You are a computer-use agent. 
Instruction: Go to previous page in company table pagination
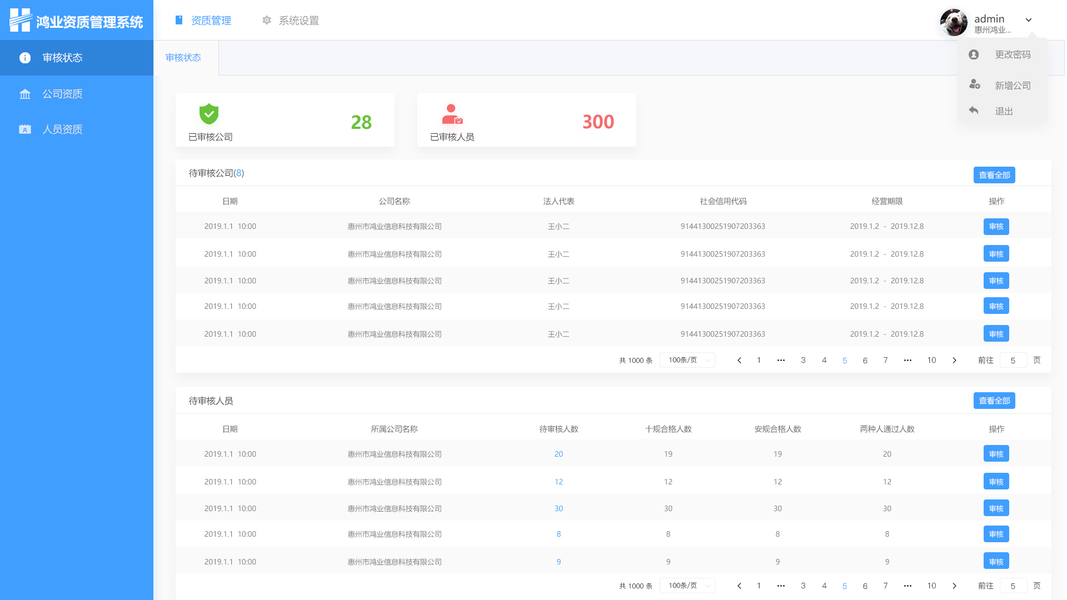(739, 361)
